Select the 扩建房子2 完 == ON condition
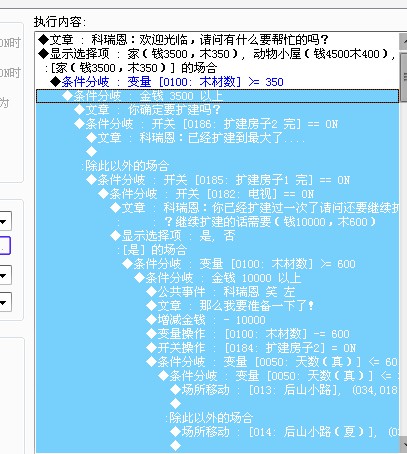Screen dimensions: 407x454 217,124
